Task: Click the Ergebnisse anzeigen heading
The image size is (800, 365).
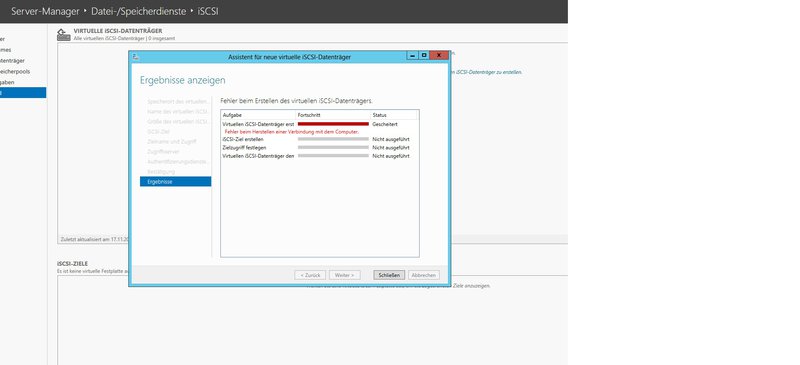Action: pos(183,81)
